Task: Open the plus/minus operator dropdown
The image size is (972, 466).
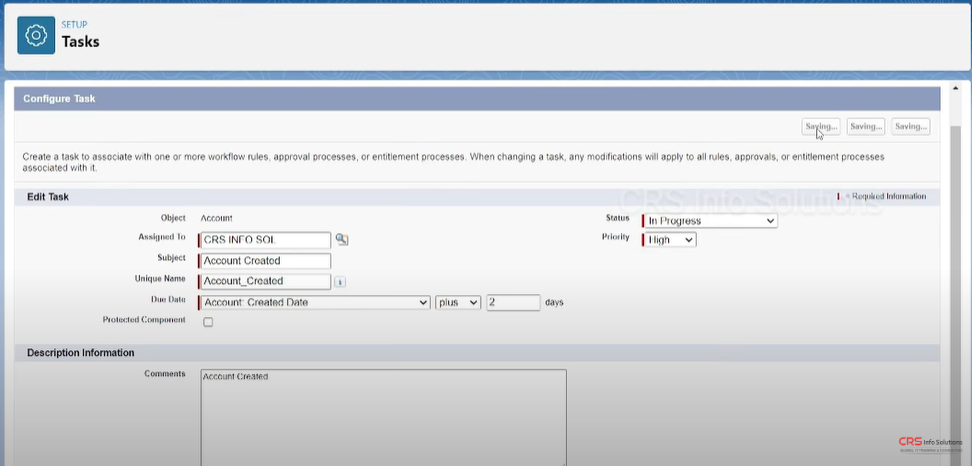Action: (x=459, y=302)
